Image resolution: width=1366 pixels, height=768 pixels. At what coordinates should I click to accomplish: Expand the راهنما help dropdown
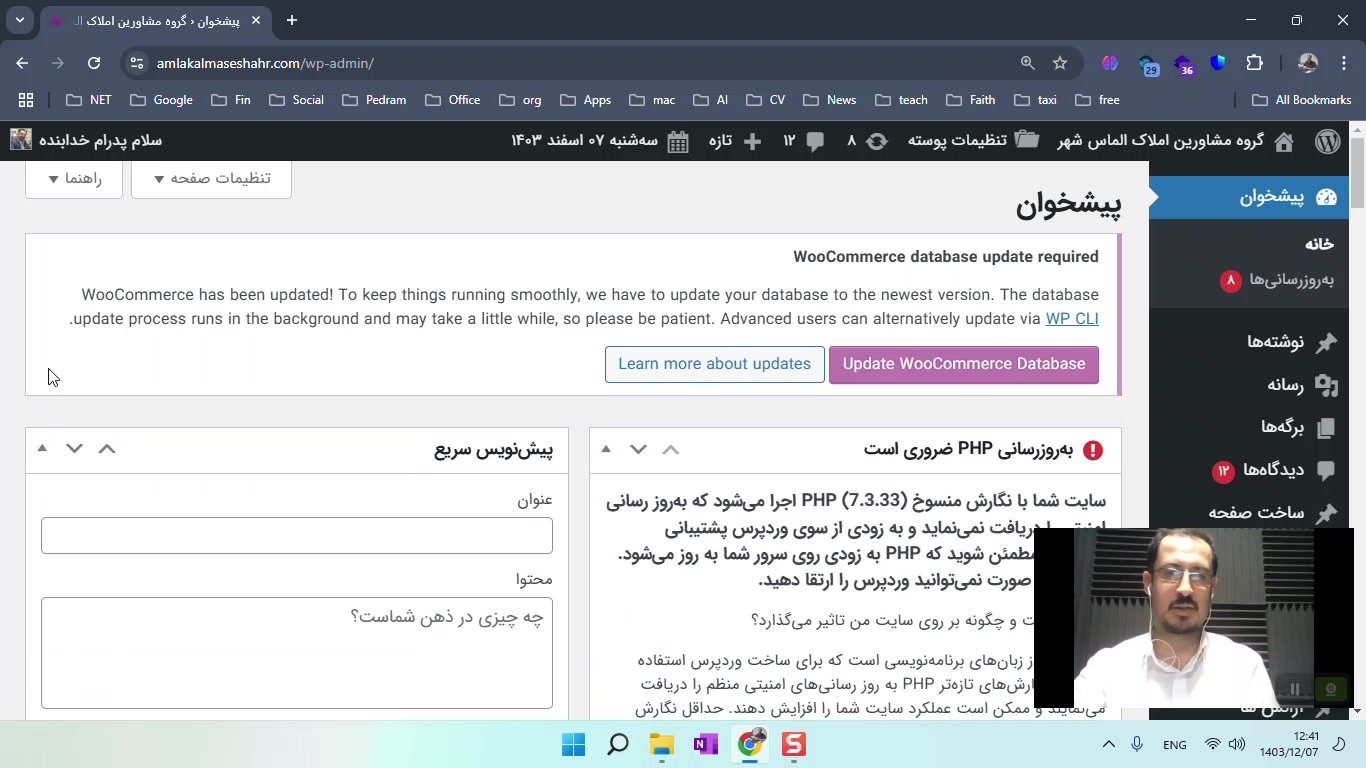click(74, 179)
